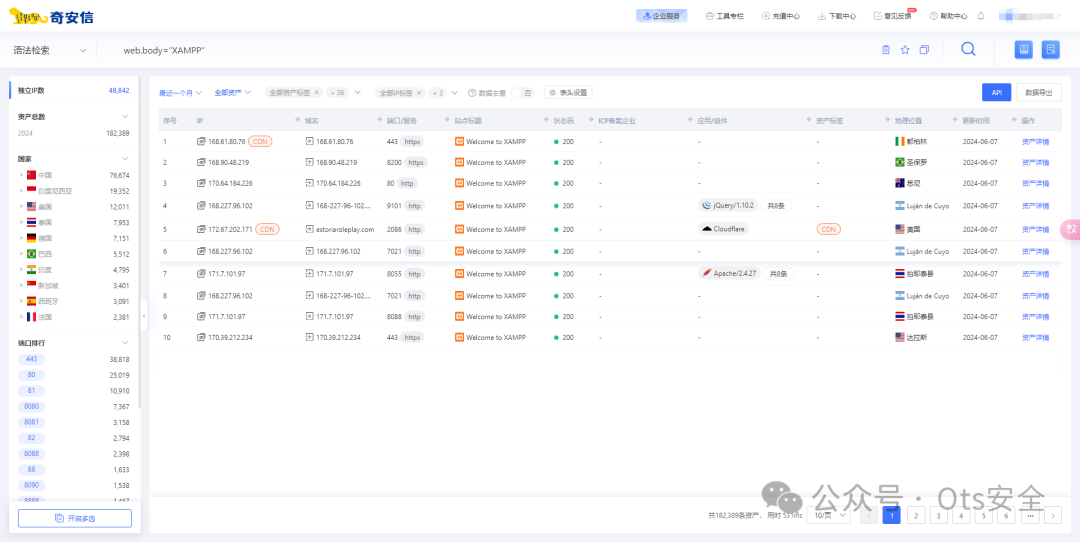Open IP detail icon for 168.61.80.76
Viewport: 1080px width, 542px height.
pyautogui.click(x=201, y=142)
